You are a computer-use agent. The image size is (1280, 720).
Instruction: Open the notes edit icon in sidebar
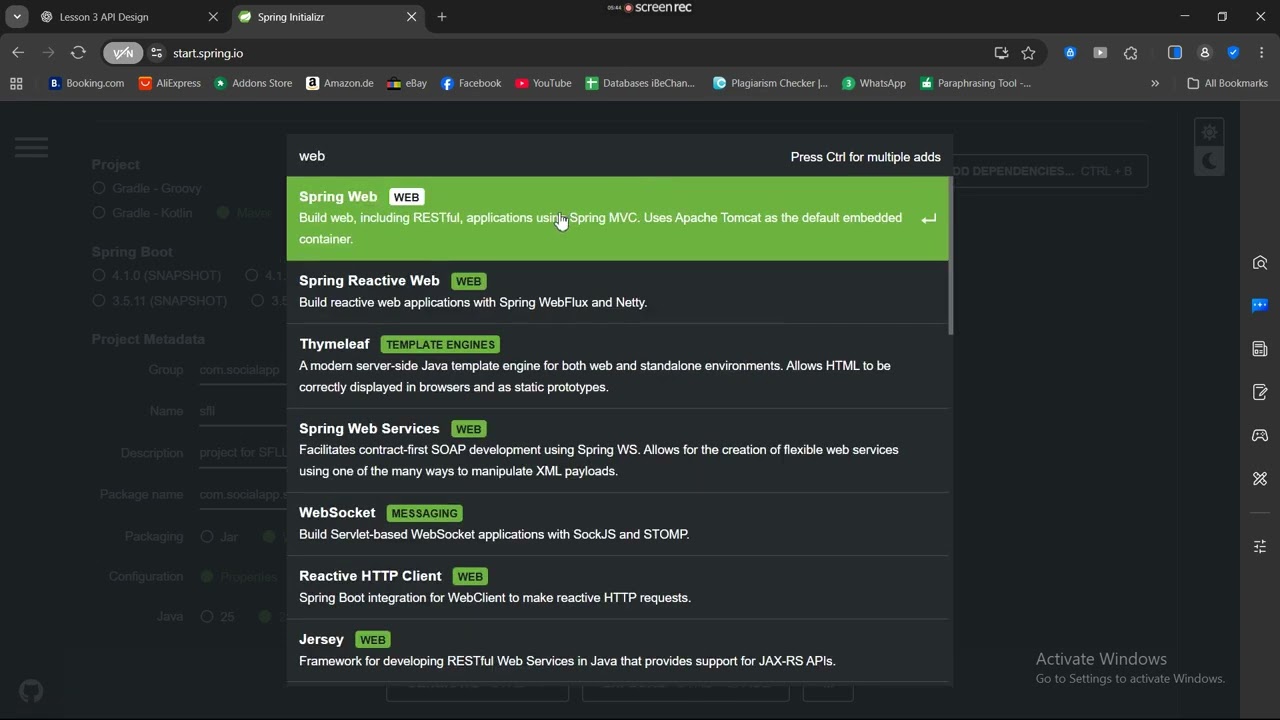point(1260,392)
